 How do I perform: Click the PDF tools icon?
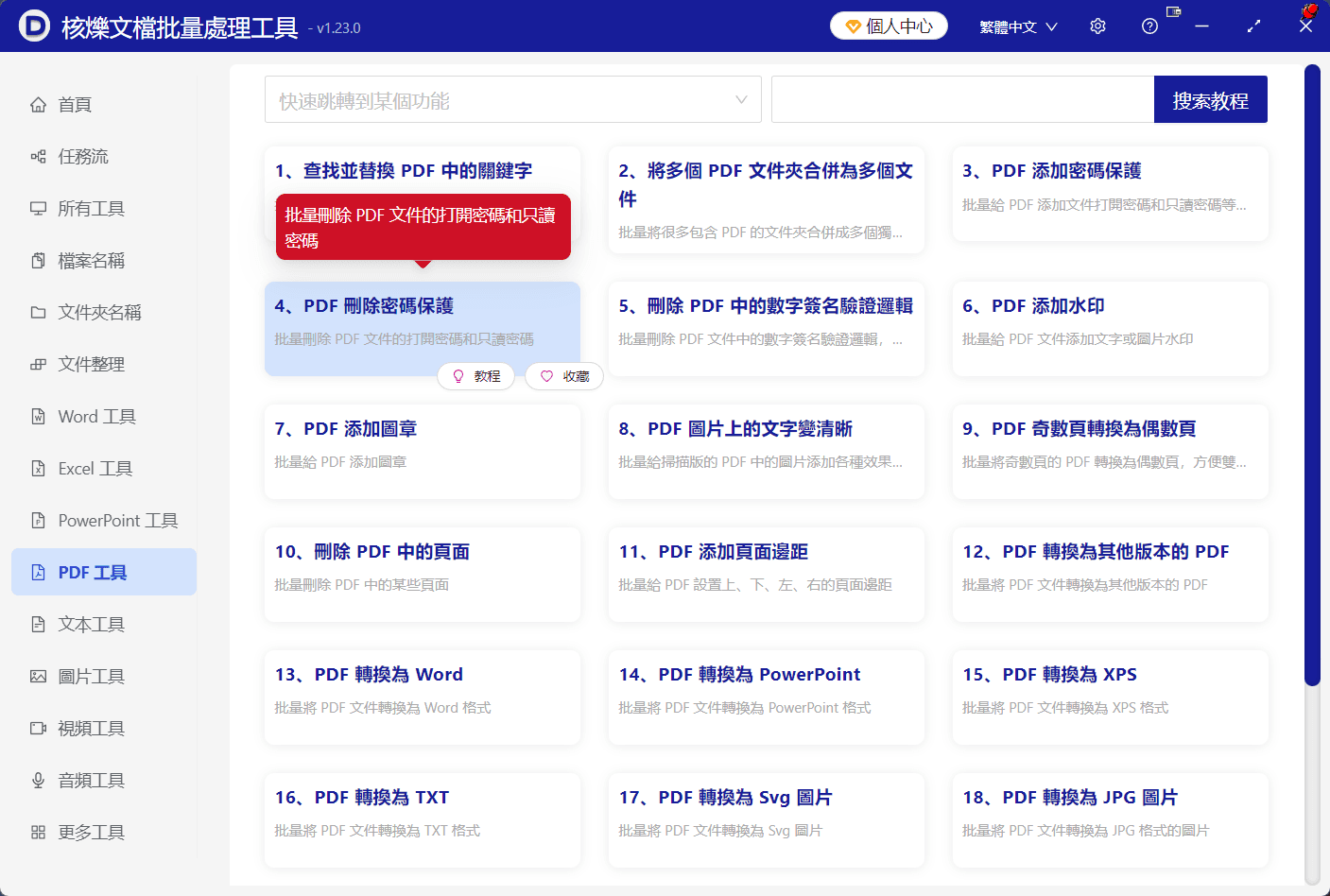(38, 573)
